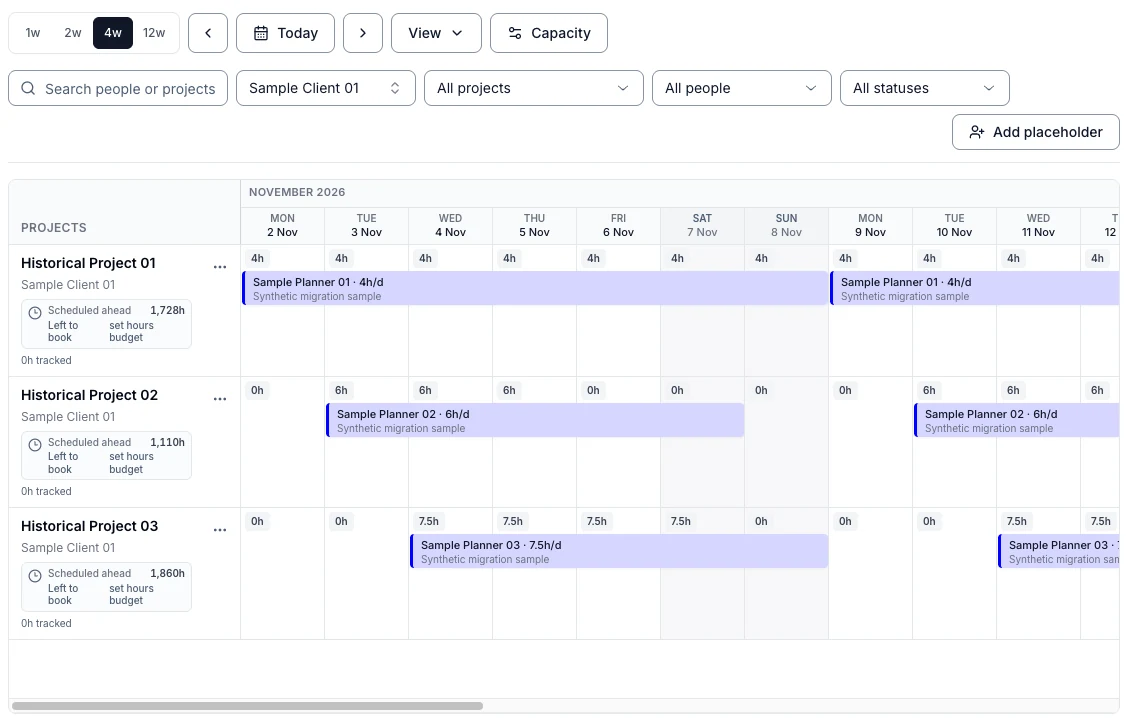The width and height of the screenshot is (1128, 718).
Task: Expand the All projects filter
Action: 534,88
